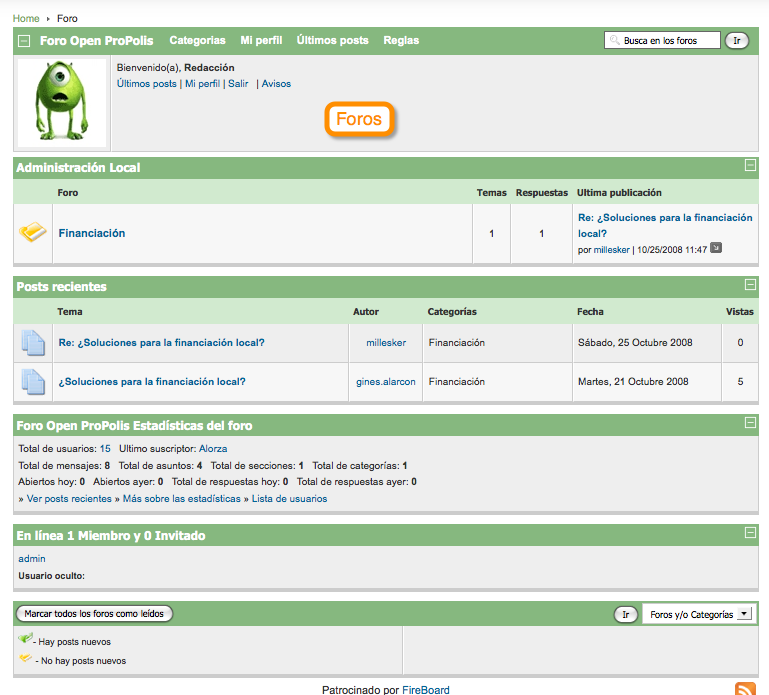This screenshot has height=695, width=769.
Task: Open Mi perfil in the green menu bar
Action: tap(261, 40)
